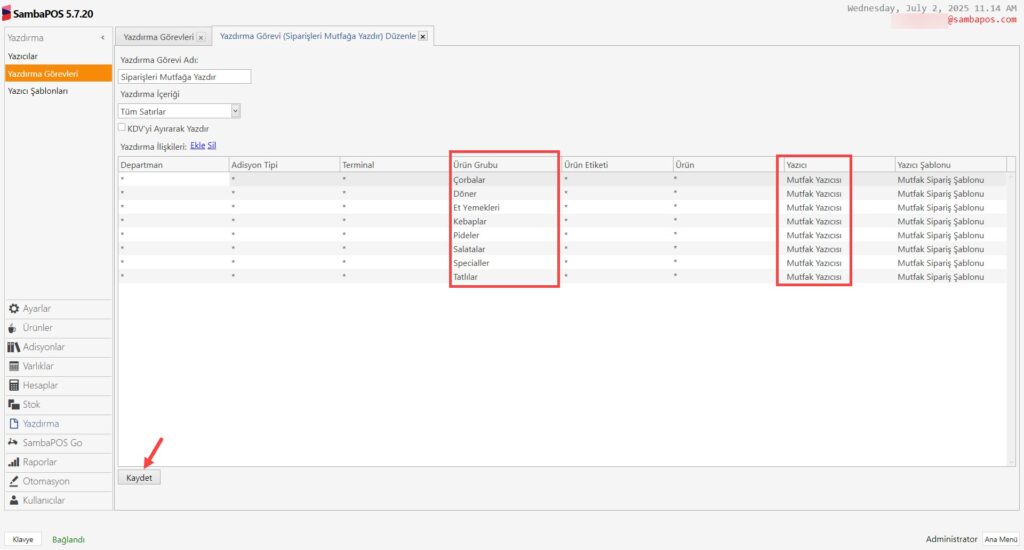Click the SambaPOS logo icon
The width and height of the screenshot is (1024, 550).
[x=7, y=13]
